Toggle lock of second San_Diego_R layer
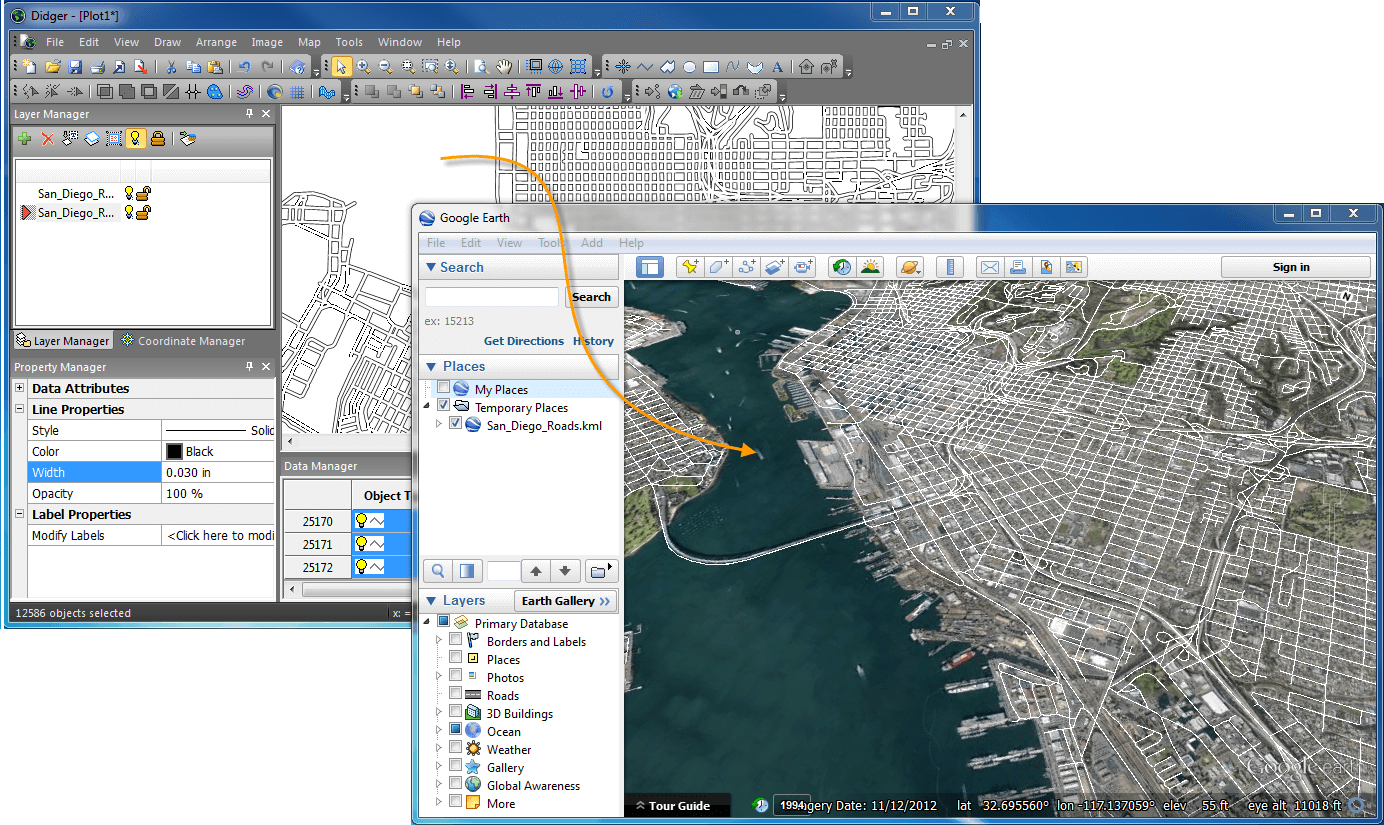Image resolution: width=1384 pixels, height=825 pixels. (x=144, y=212)
